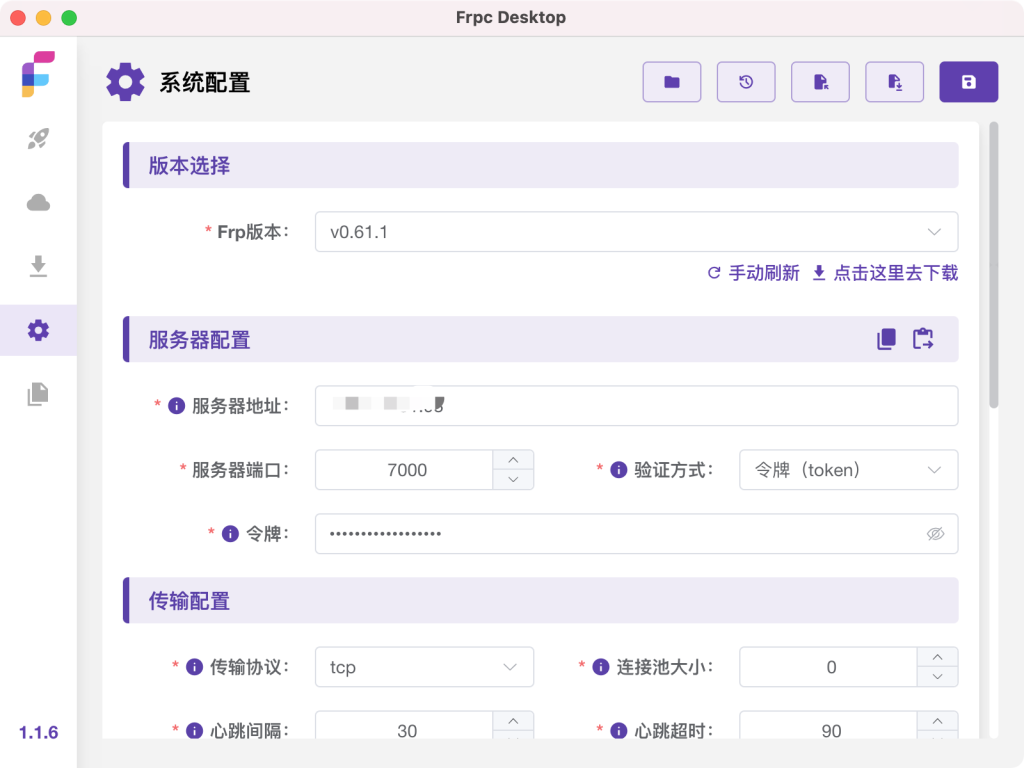Image resolution: width=1024 pixels, height=768 pixels.
Task: Click the 服务器端口 field showing 7000
Action: coord(404,470)
